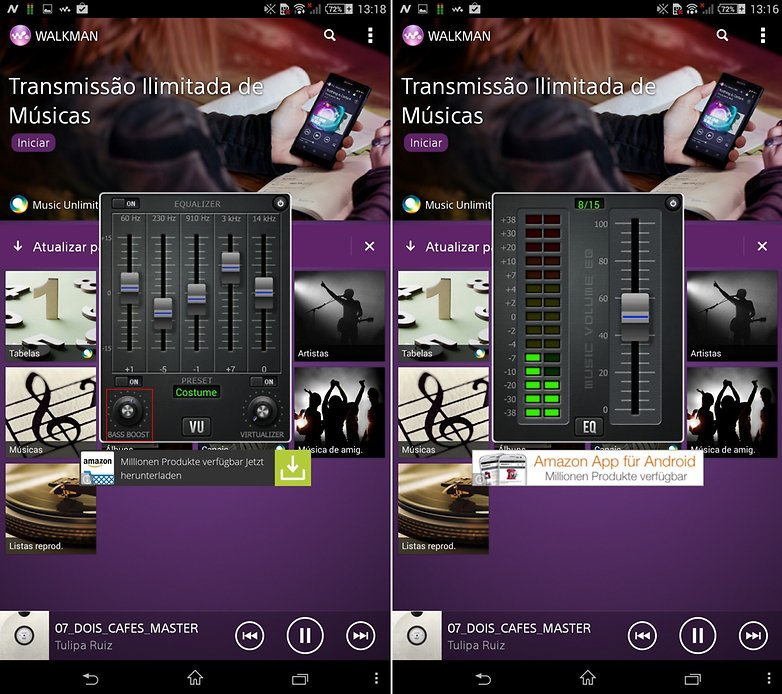Click the Virtualizer knob
This screenshot has width=782, height=694.
pos(262,411)
